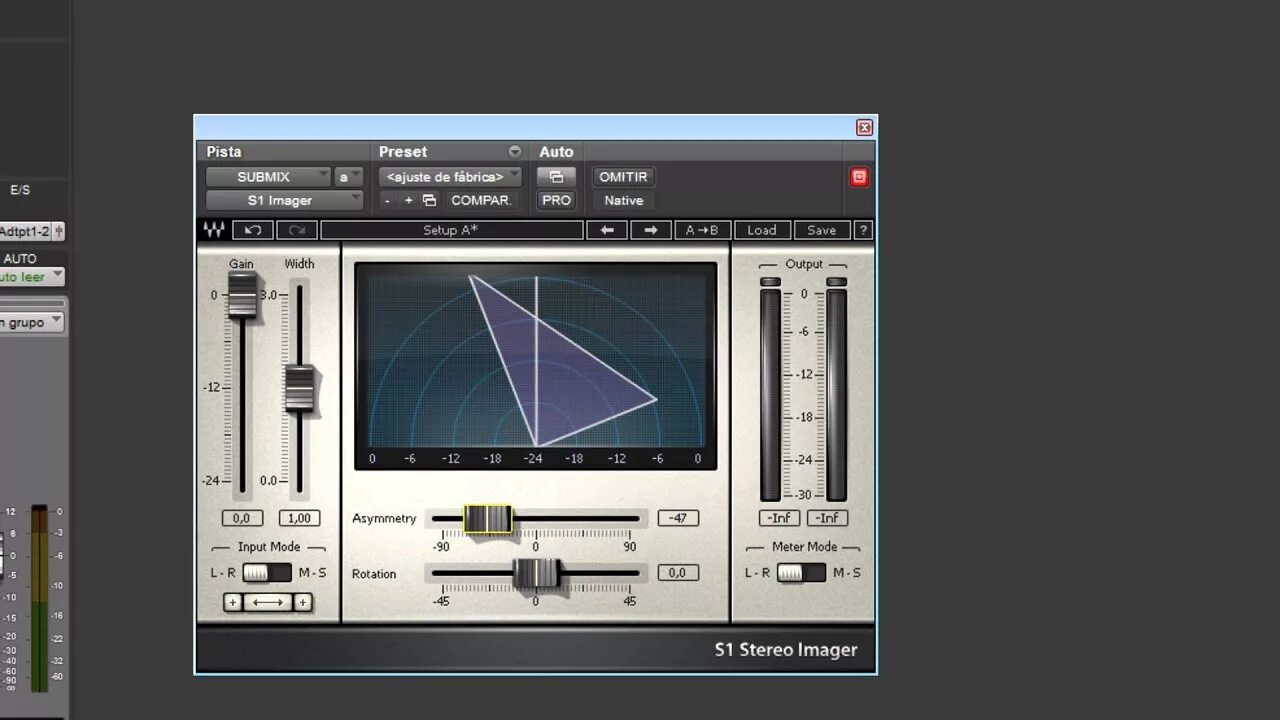Toggle Meter Mode L-R / M-S switch
Image resolution: width=1280 pixels, height=720 pixels.
coord(801,572)
